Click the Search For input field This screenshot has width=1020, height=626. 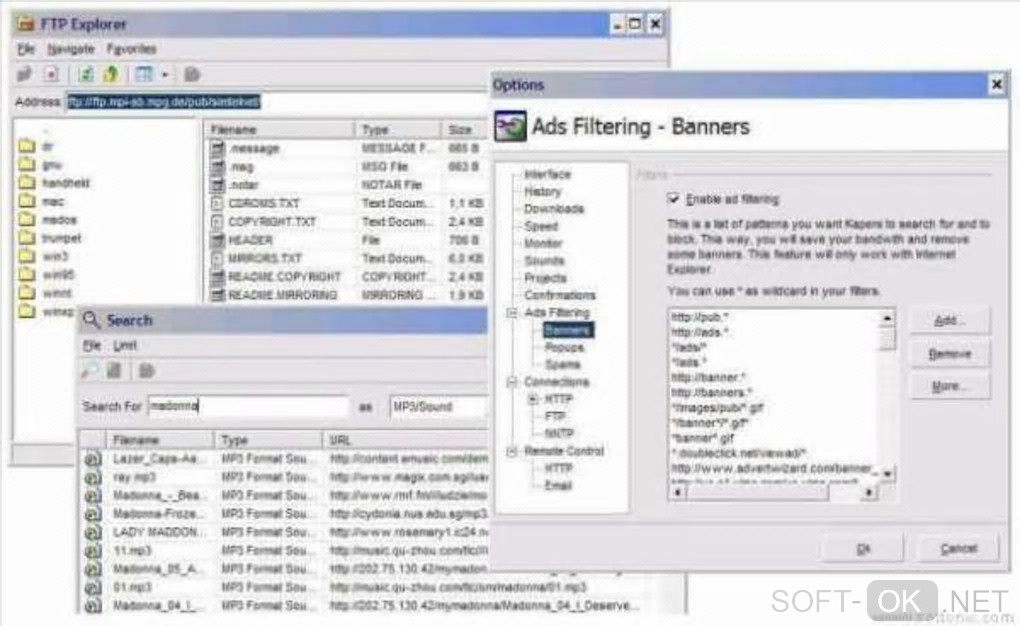click(248, 406)
